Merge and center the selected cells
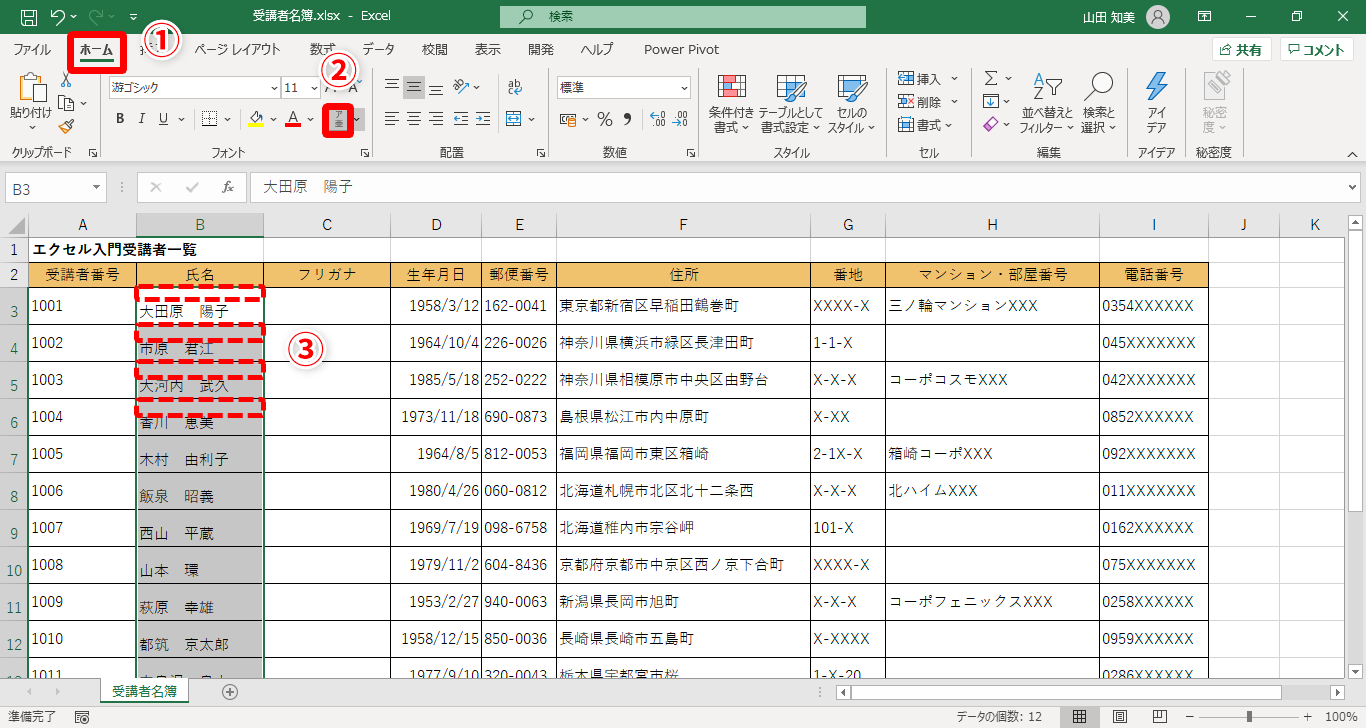1366x728 pixels. click(x=514, y=119)
